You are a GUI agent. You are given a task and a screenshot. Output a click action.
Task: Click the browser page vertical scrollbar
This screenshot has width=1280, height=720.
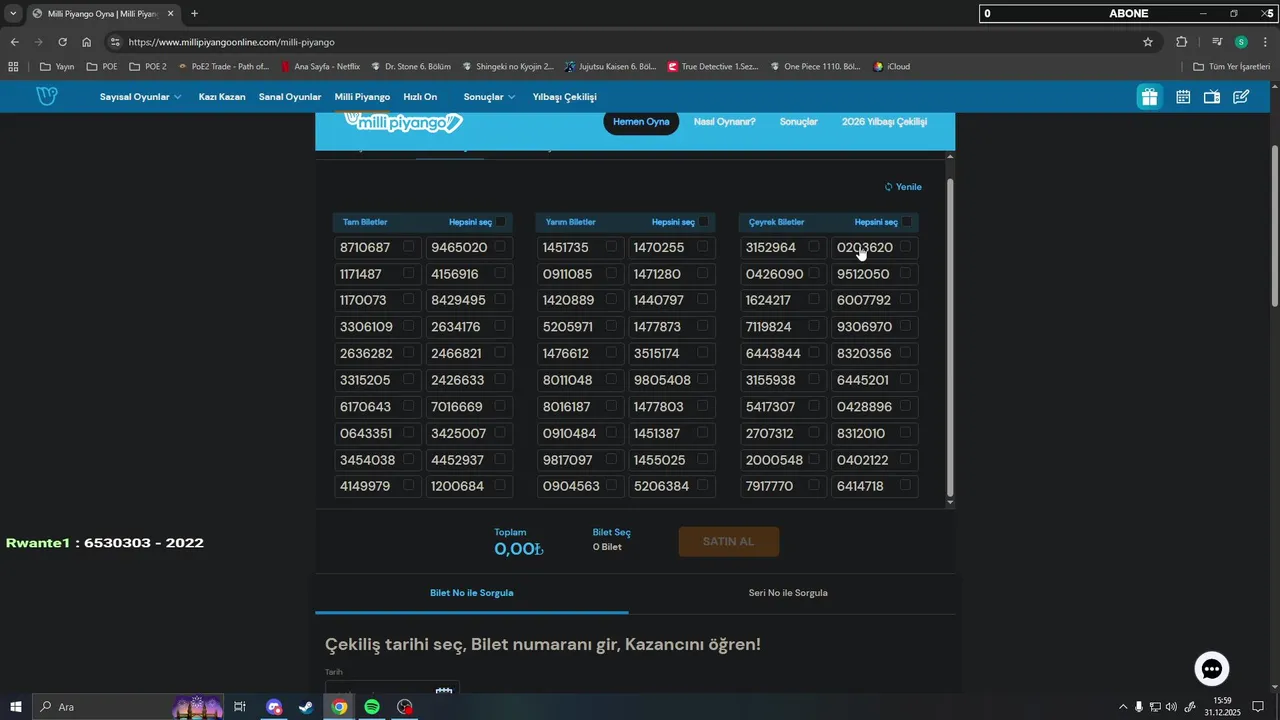(1274, 226)
